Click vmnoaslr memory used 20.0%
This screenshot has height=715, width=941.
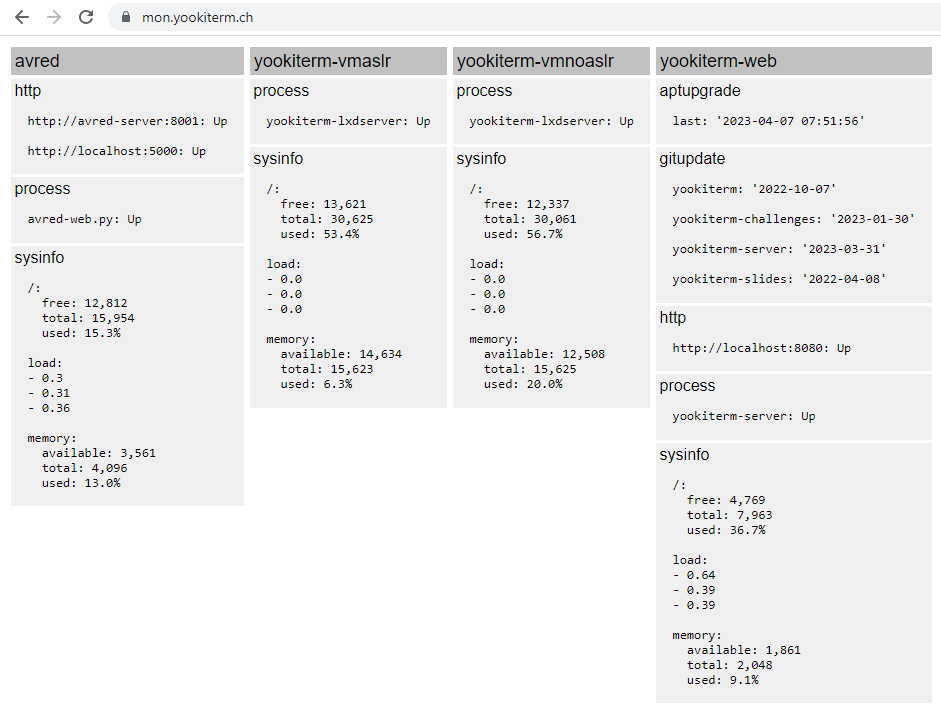[x=523, y=384]
